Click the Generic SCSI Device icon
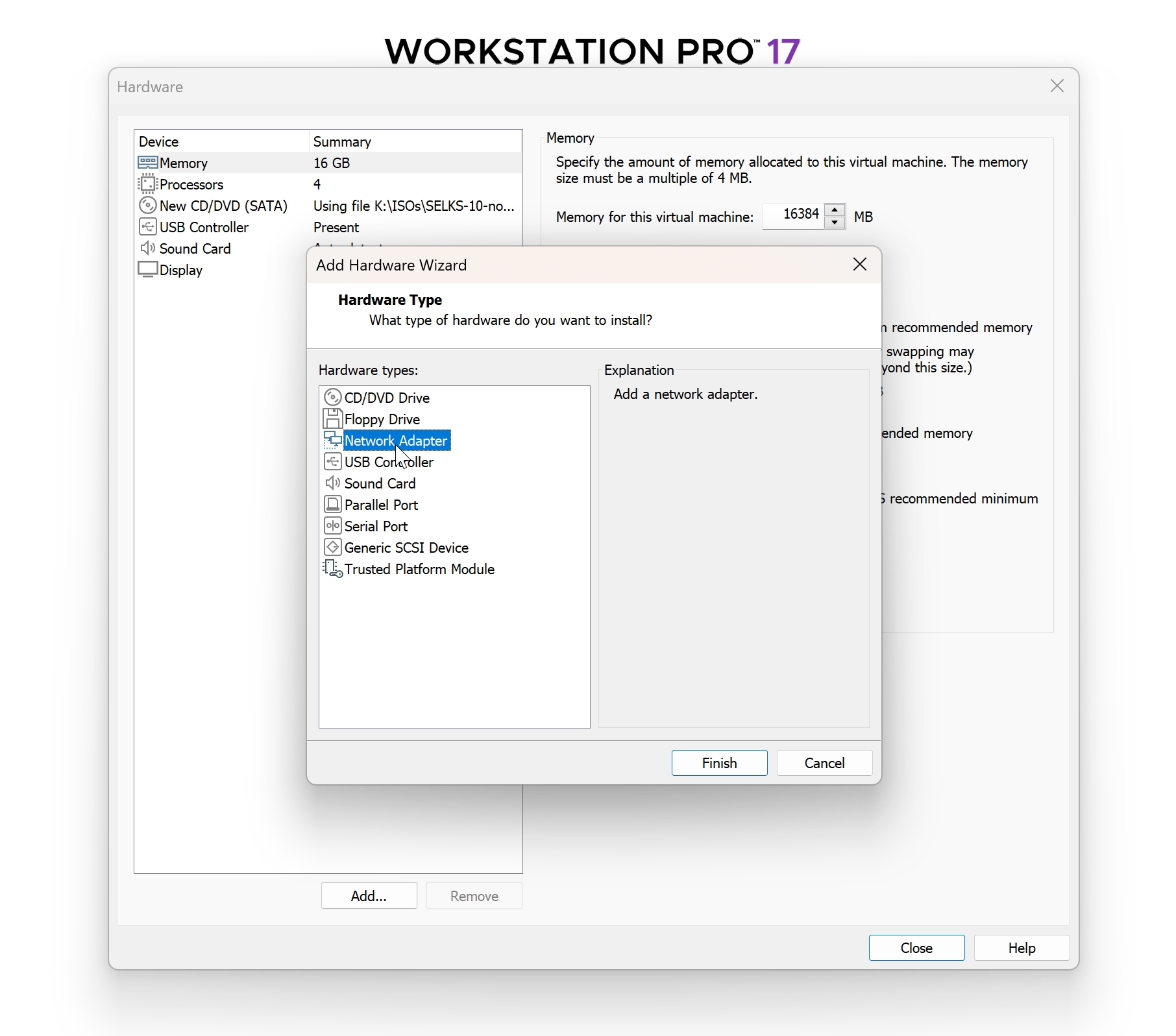Screen dimensions: 1176x1036 [x=333, y=547]
